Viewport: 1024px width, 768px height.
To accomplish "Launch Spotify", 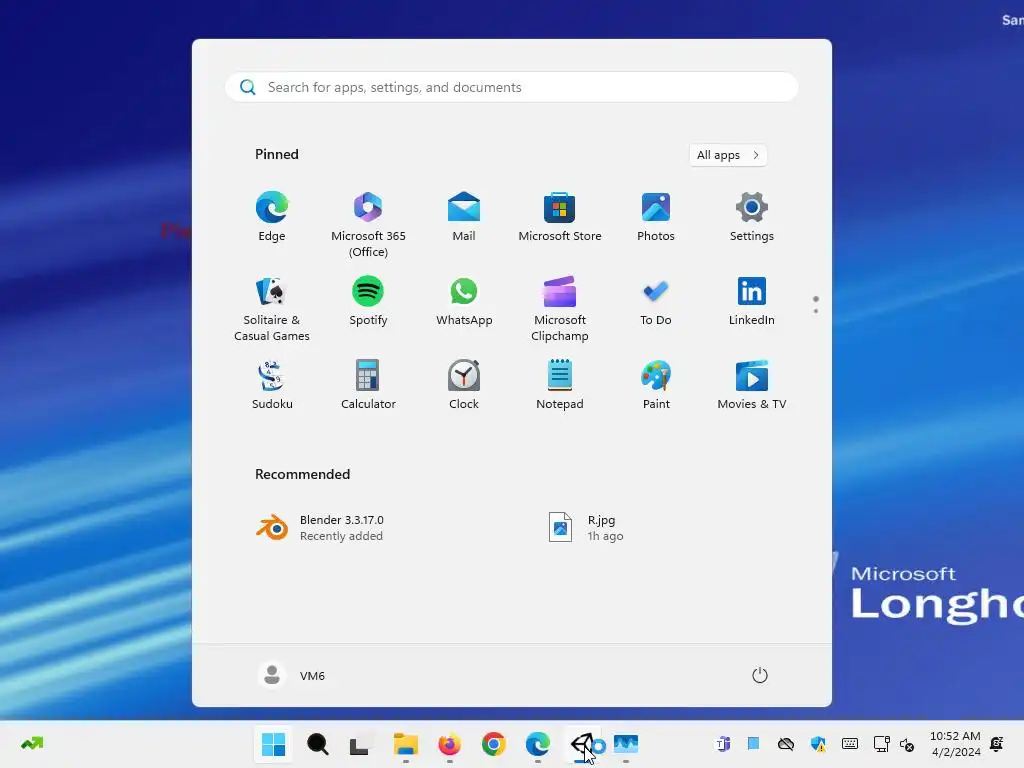I will (368, 302).
